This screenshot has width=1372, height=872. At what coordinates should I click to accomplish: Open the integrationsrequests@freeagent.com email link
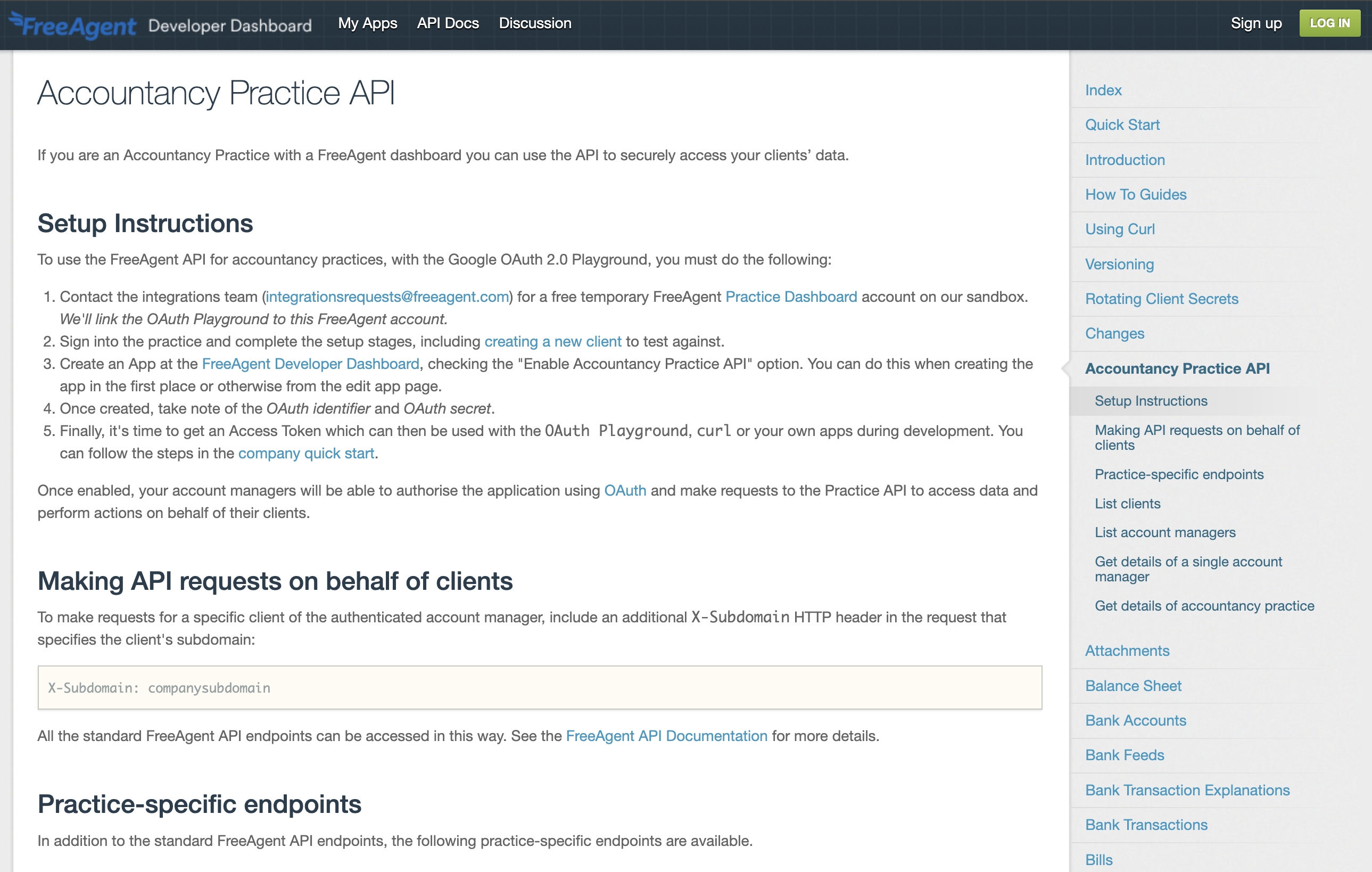387,297
